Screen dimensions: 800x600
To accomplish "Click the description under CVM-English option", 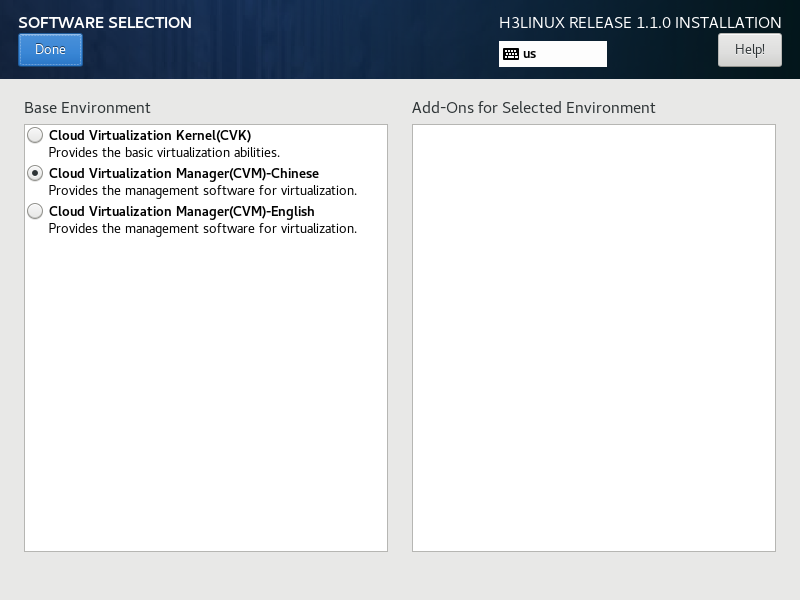I will point(203,229).
